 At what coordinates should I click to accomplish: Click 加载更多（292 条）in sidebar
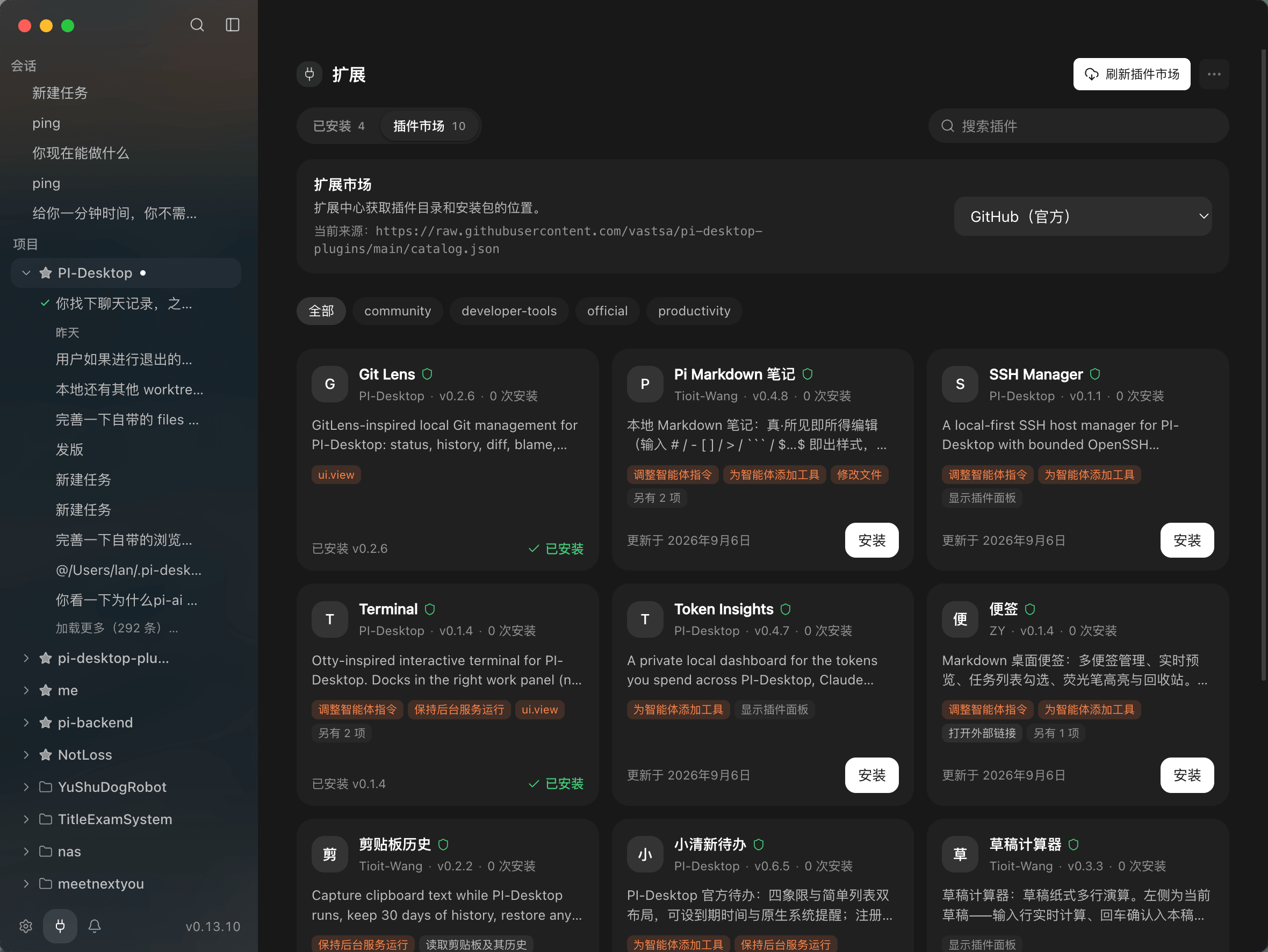(117, 628)
